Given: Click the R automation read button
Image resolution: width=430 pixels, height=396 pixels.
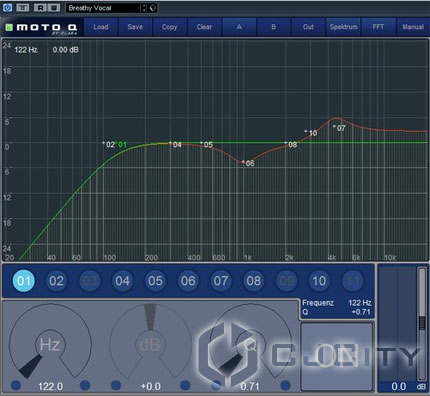Looking at the screenshot, I should [x=40, y=8].
